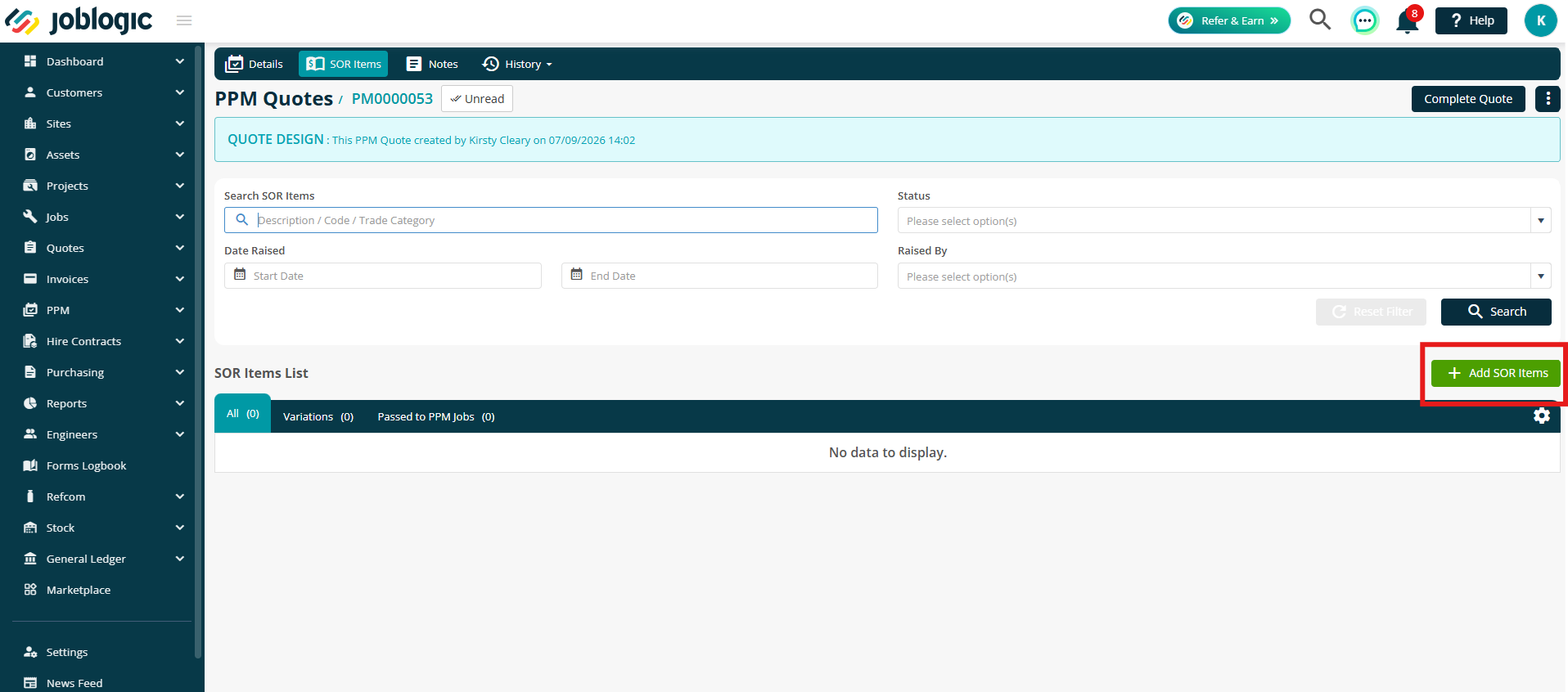Click the Quotes clipboard icon
1568x692 pixels.
coord(30,248)
